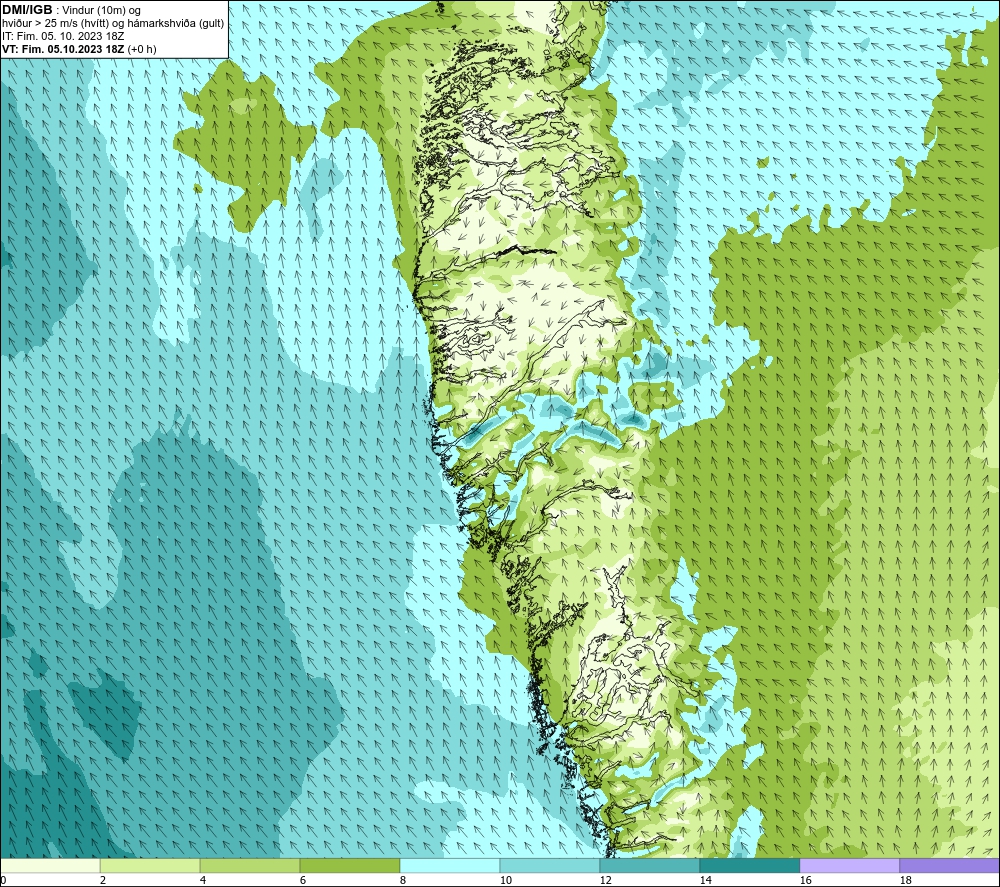This screenshot has width=1000, height=887.
Task: Click the 2–4 m/s light green legend swatch
Action: pyautogui.click(x=150, y=866)
